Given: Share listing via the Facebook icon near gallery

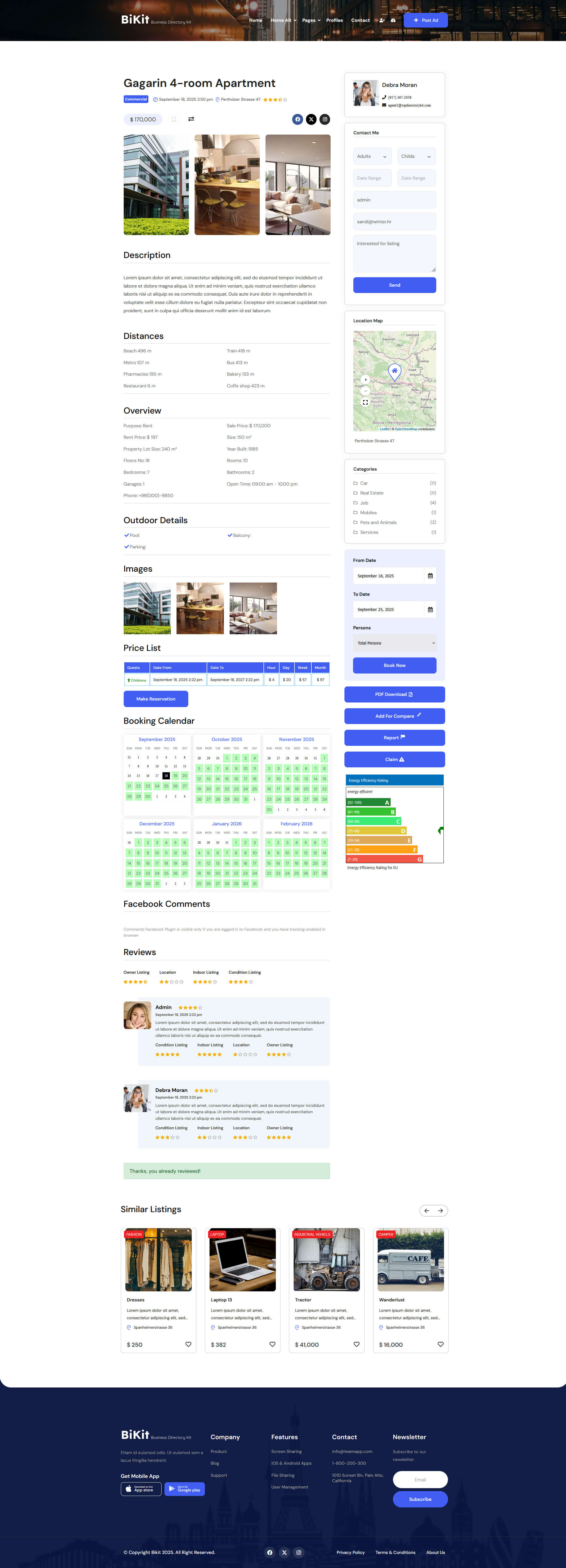Looking at the screenshot, I should (x=298, y=119).
